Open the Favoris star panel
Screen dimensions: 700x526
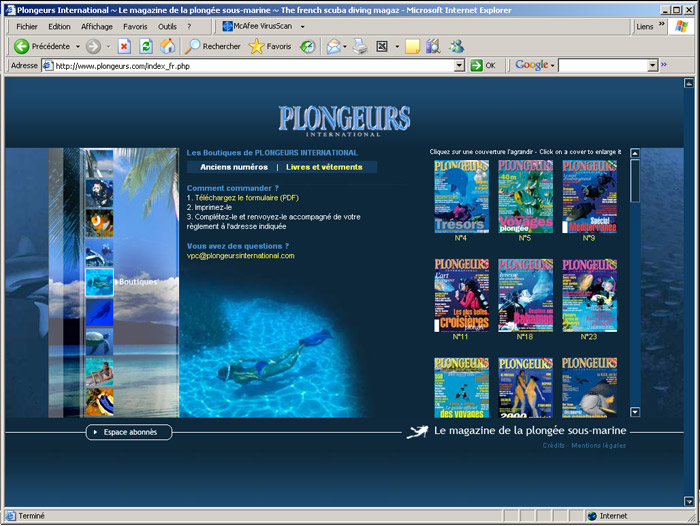click(x=270, y=46)
